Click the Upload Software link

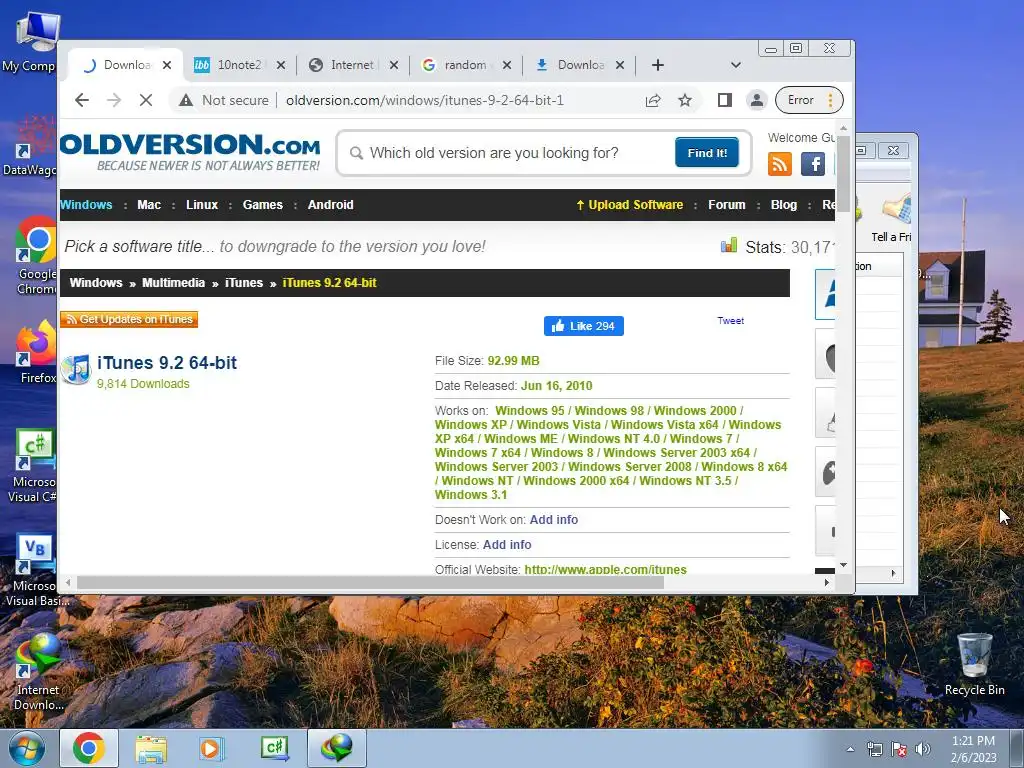(630, 204)
